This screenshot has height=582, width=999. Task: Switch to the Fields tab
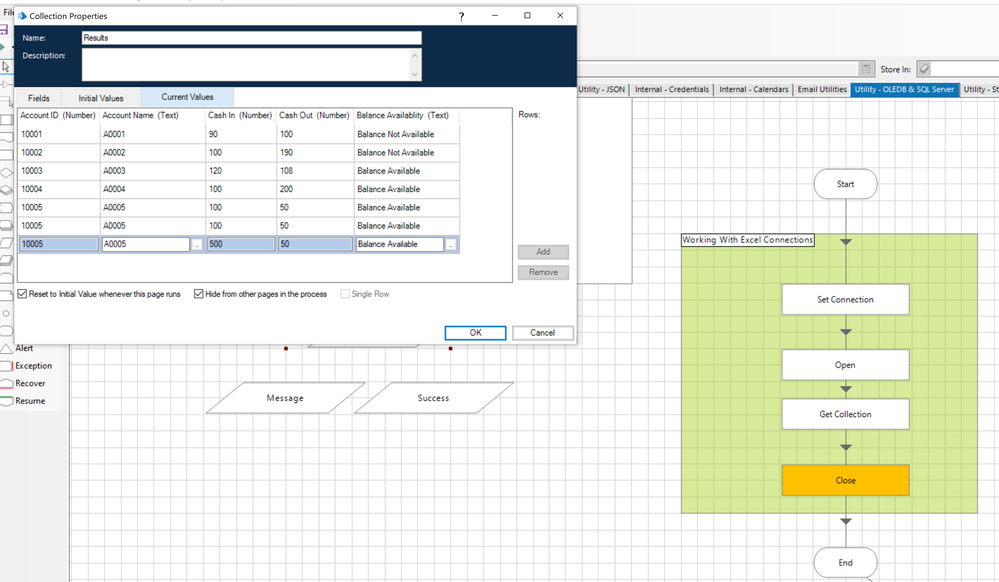(39, 98)
